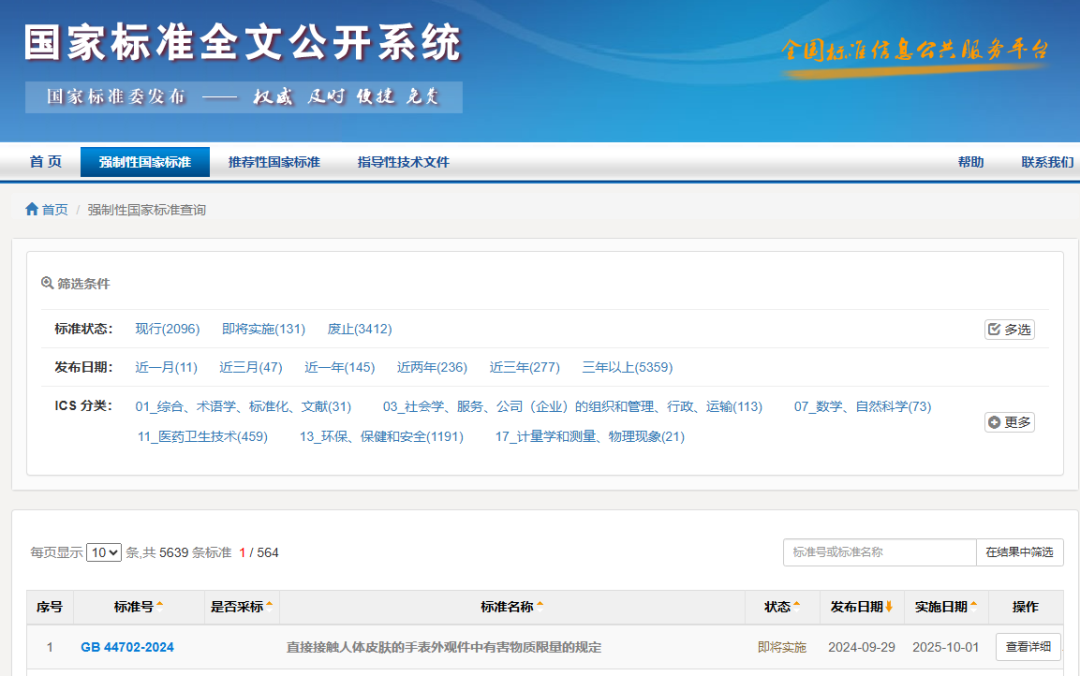Click the standard number search input field
1080x676 pixels.
point(878,551)
